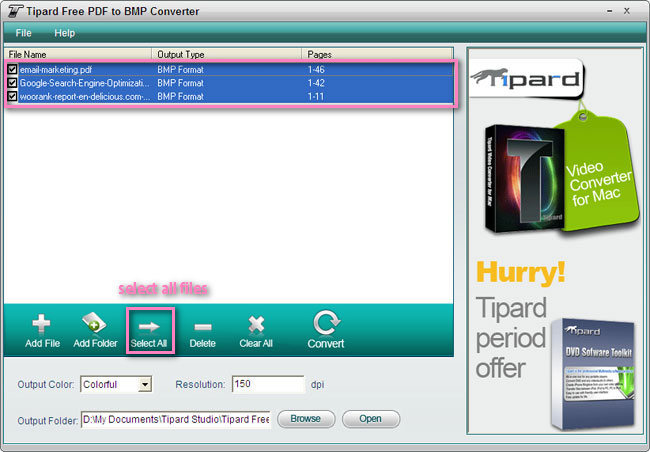Start conversion with the Convert icon
This screenshot has width=650, height=452.
[326, 323]
